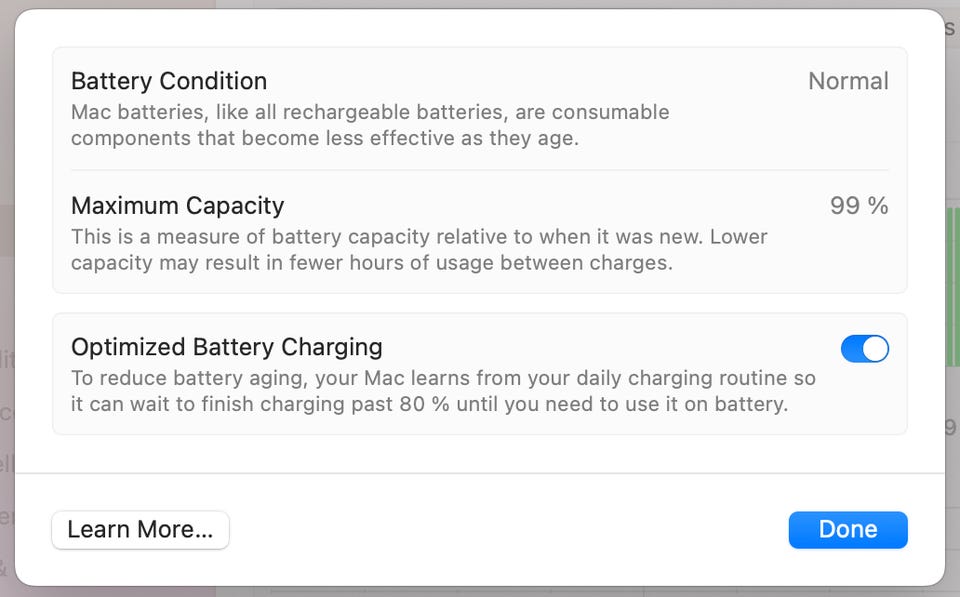960x597 pixels.
Task: Click the 99 % capacity value
Action: pos(858,206)
